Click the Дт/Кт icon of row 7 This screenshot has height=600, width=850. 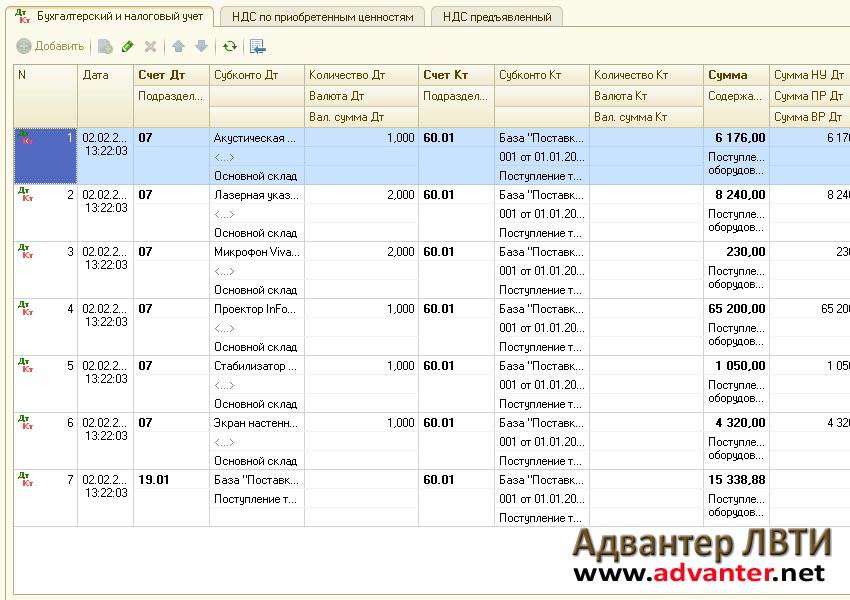tap(25, 479)
